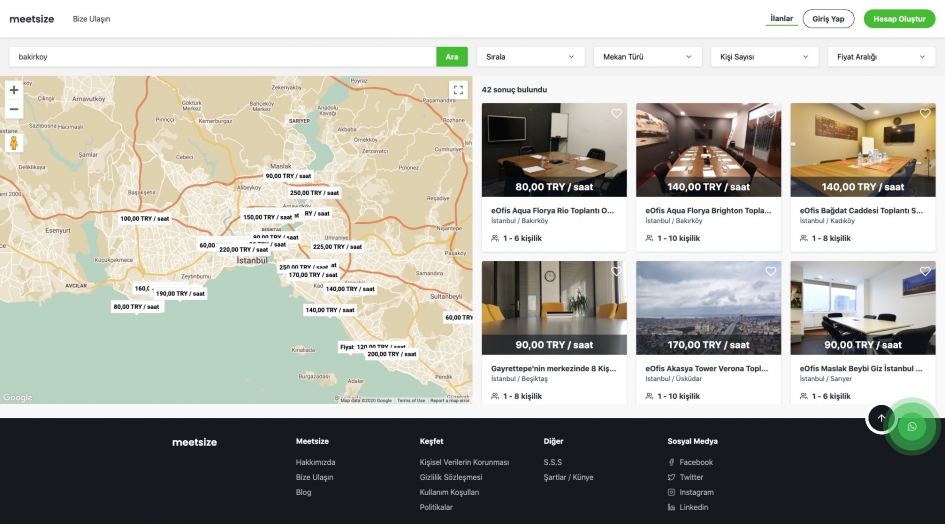This screenshot has width=945, height=524.
Task: Zoom in on the map
Action: tap(14, 90)
